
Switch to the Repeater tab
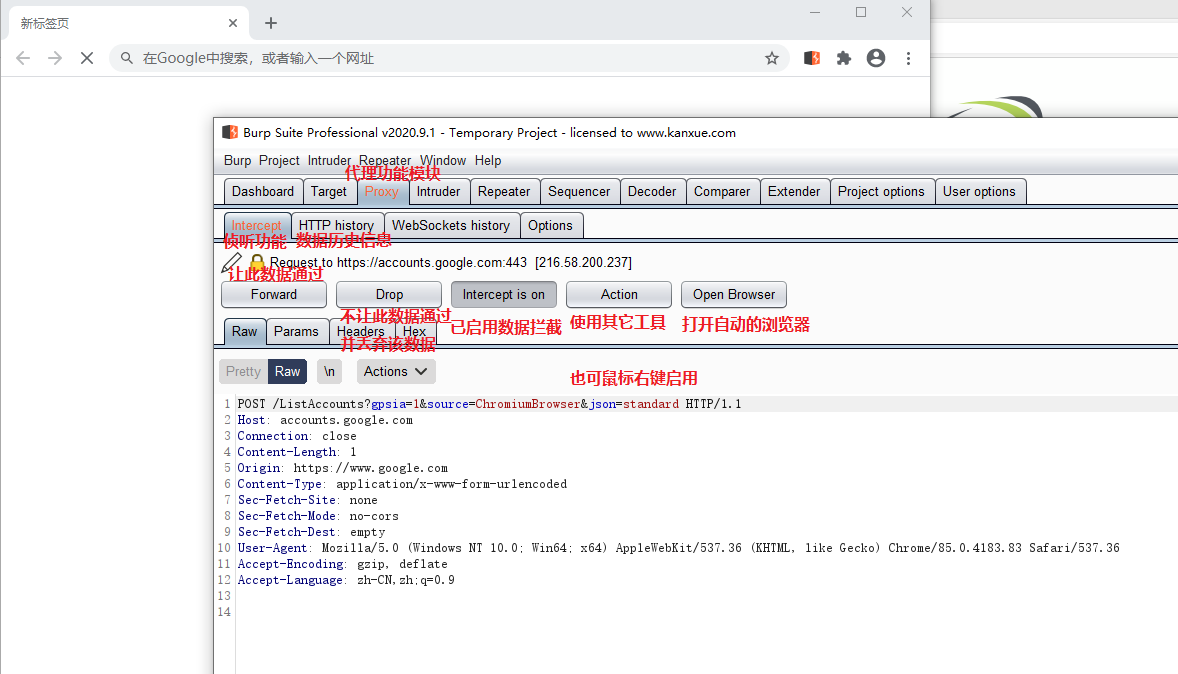(504, 192)
